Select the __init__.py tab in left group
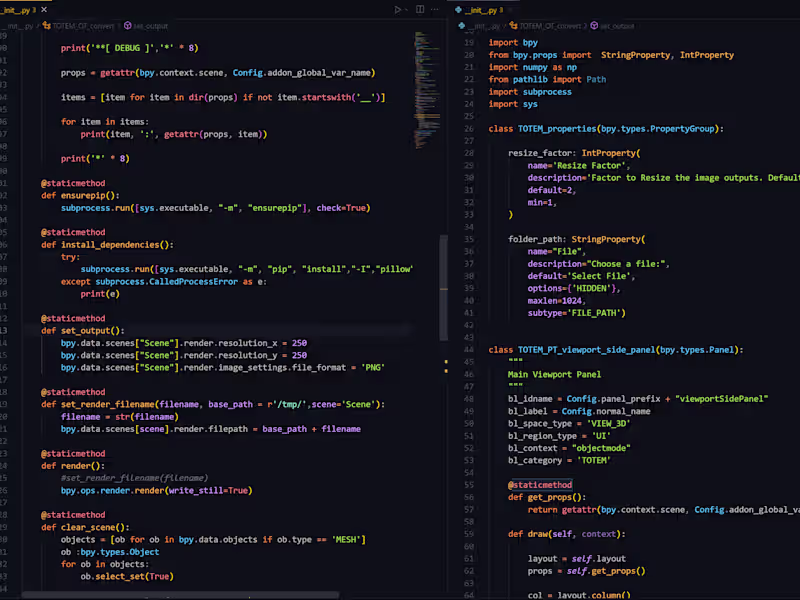 point(14,9)
